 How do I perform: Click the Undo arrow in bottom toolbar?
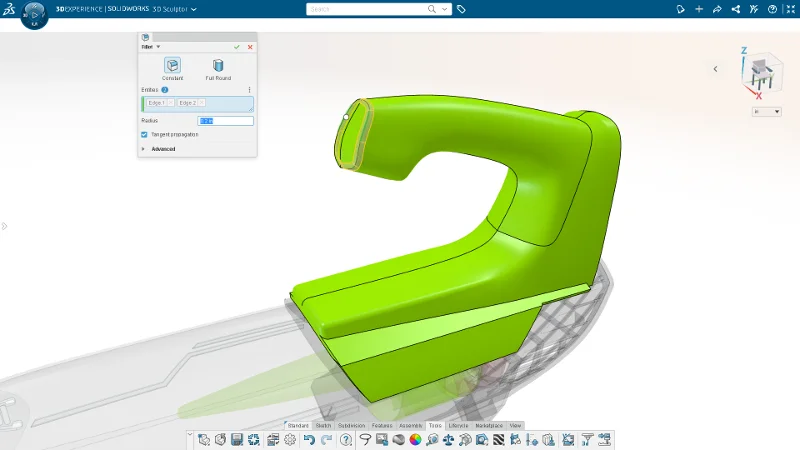click(309, 439)
